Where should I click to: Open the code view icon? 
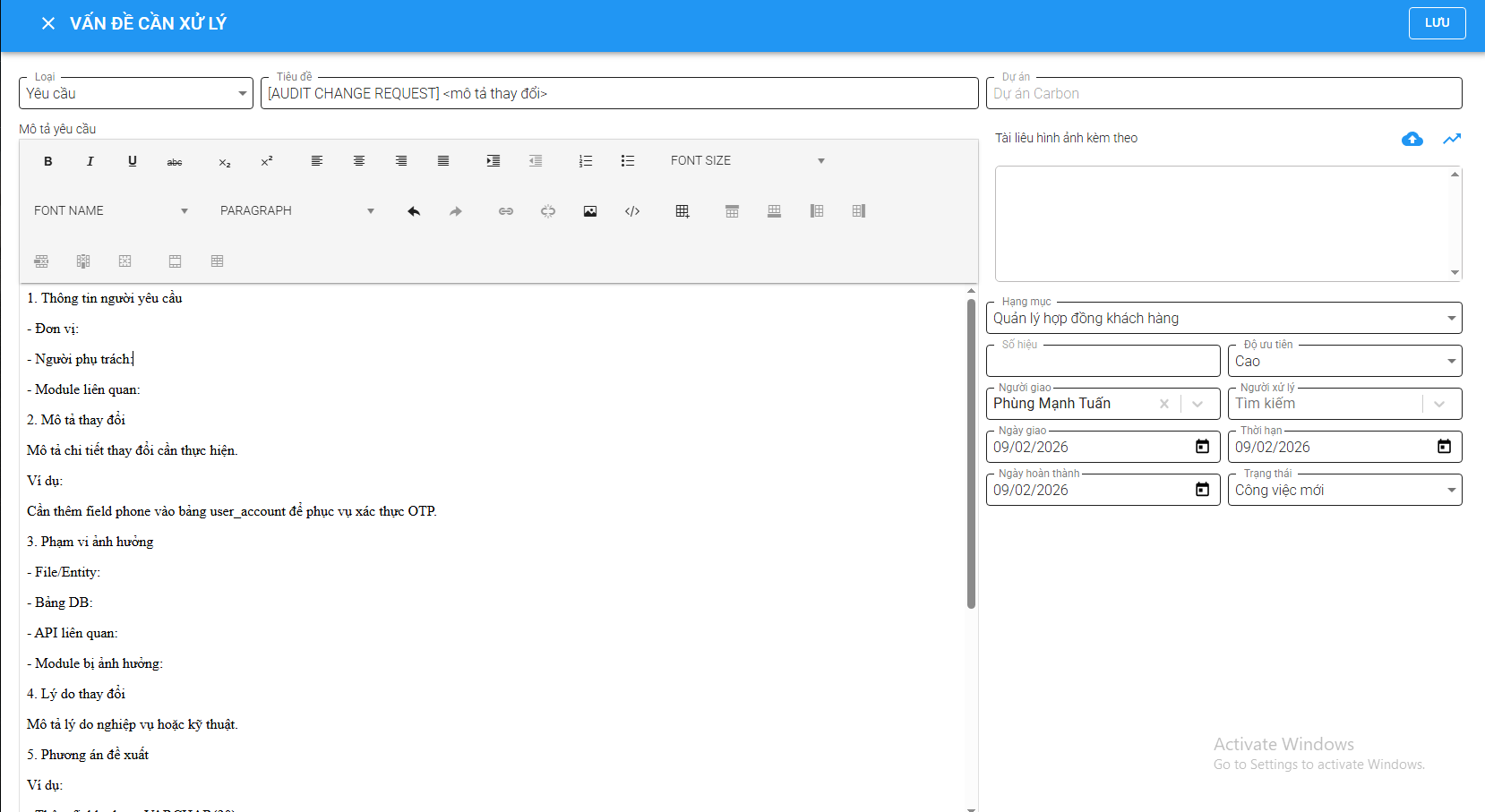click(x=632, y=211)
